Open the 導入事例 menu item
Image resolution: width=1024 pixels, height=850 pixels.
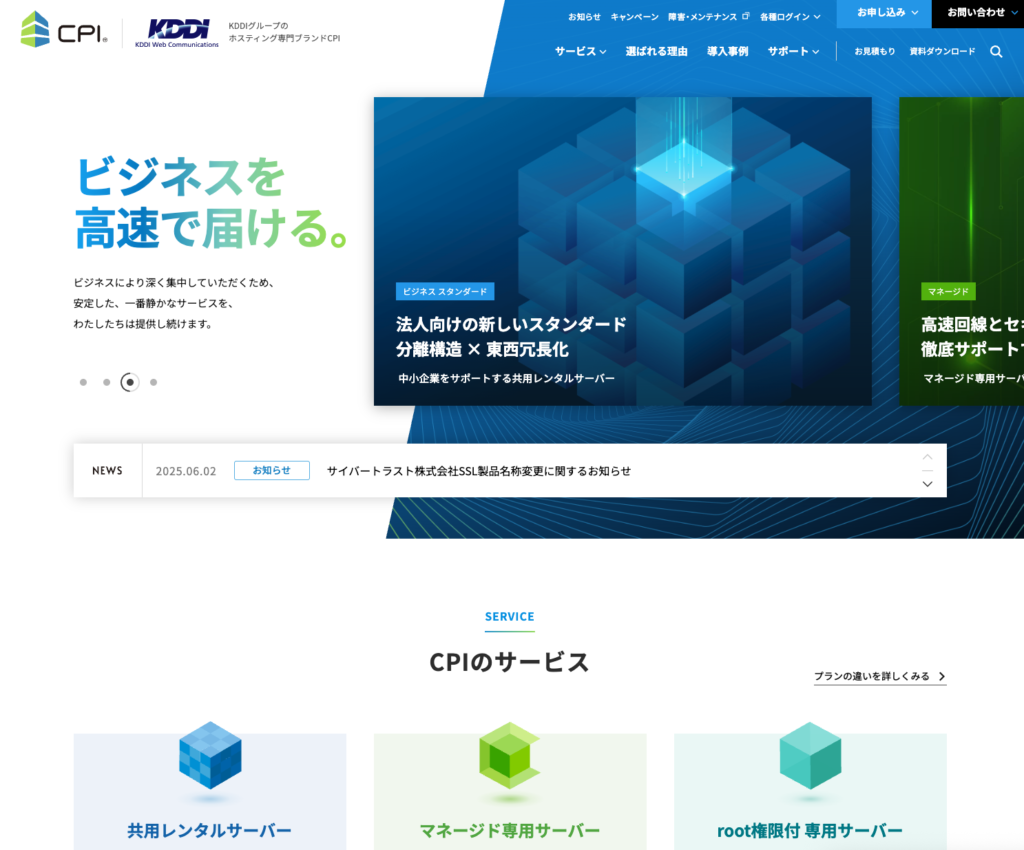(727, 52)
